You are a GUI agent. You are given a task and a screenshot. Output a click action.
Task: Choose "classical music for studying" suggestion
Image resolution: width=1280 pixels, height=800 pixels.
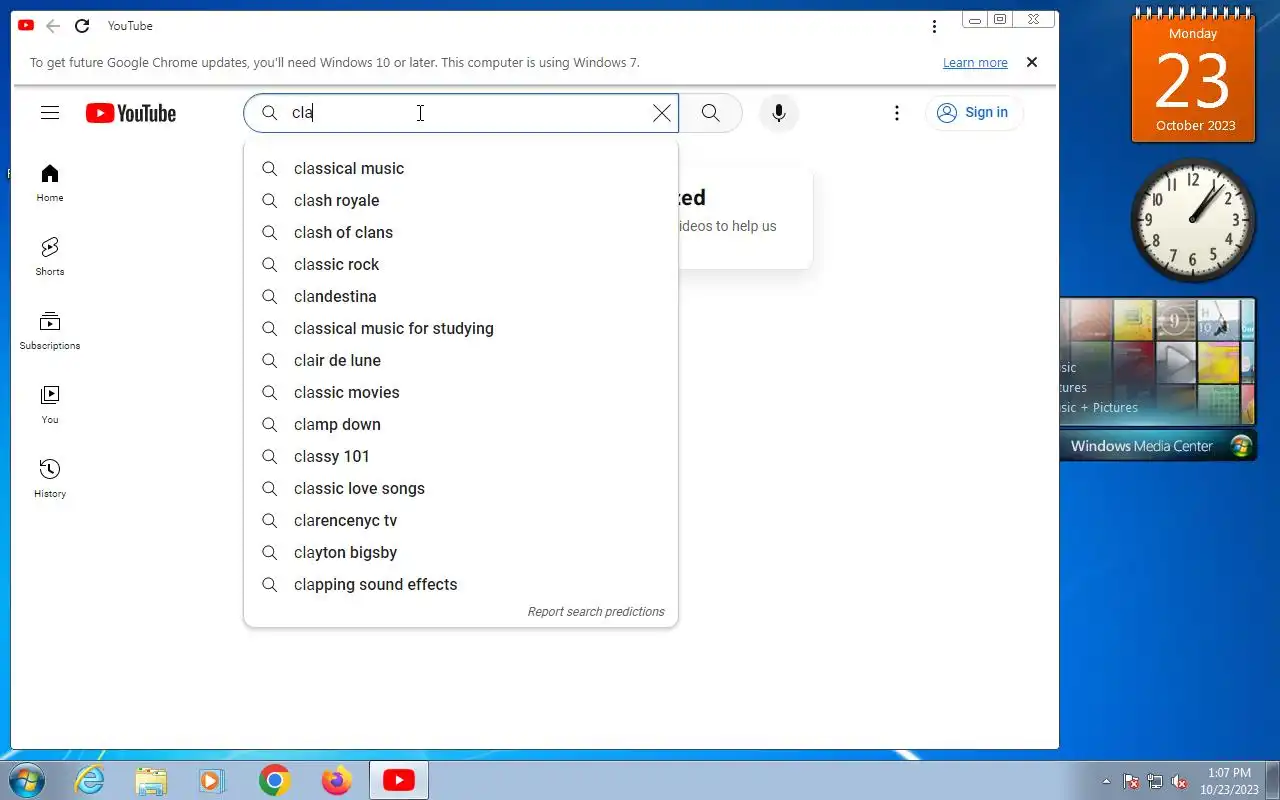pyautogui.click(x=461, y=328)
